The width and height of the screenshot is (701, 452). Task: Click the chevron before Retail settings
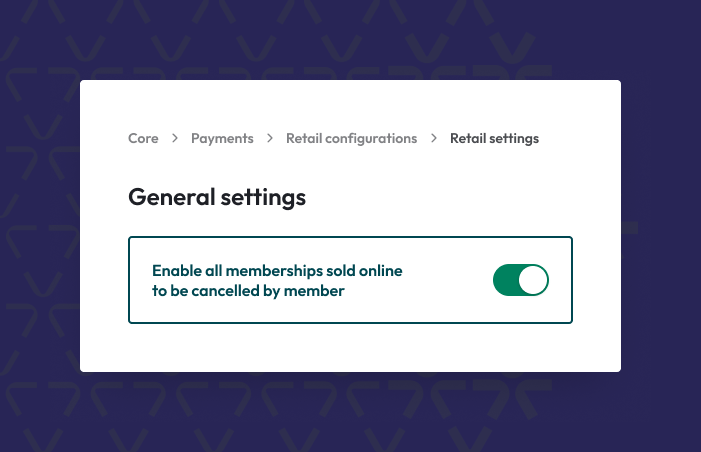[x=434, y=139]
